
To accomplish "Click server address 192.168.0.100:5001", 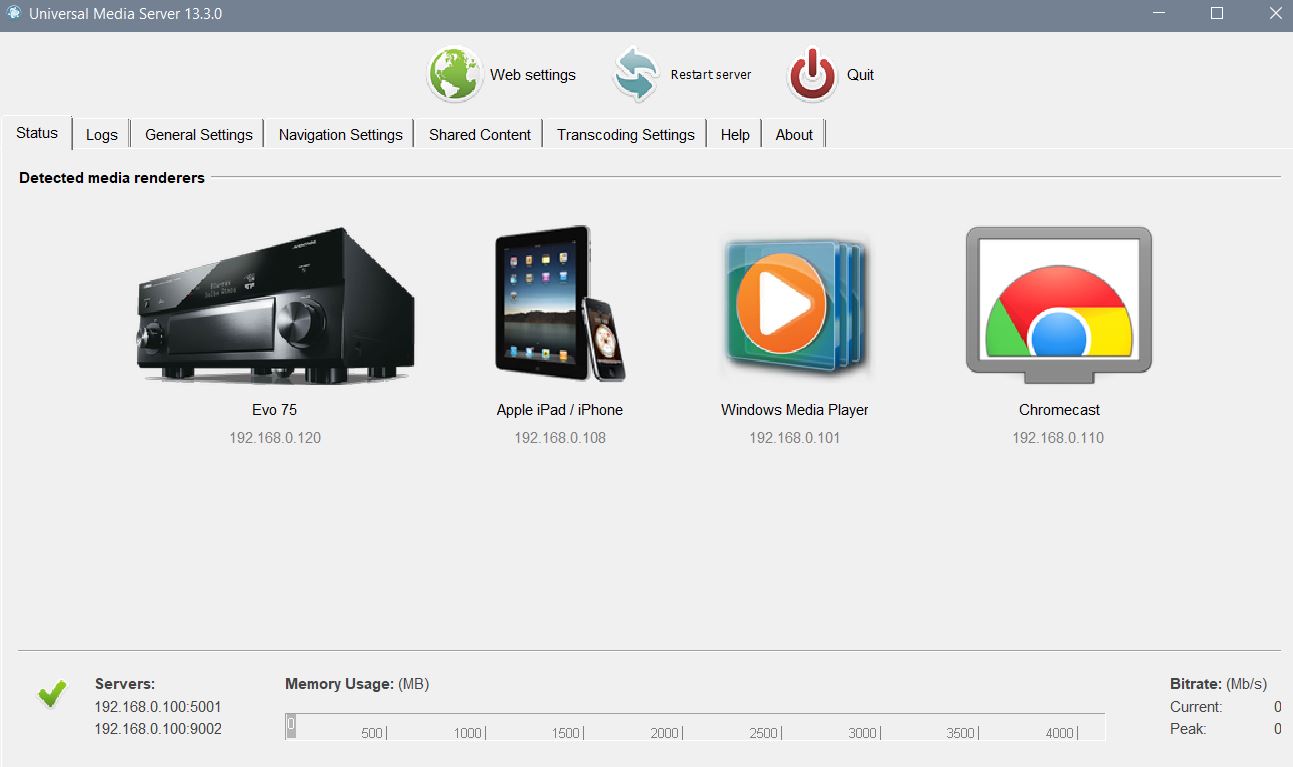I will tap(158, 707).
